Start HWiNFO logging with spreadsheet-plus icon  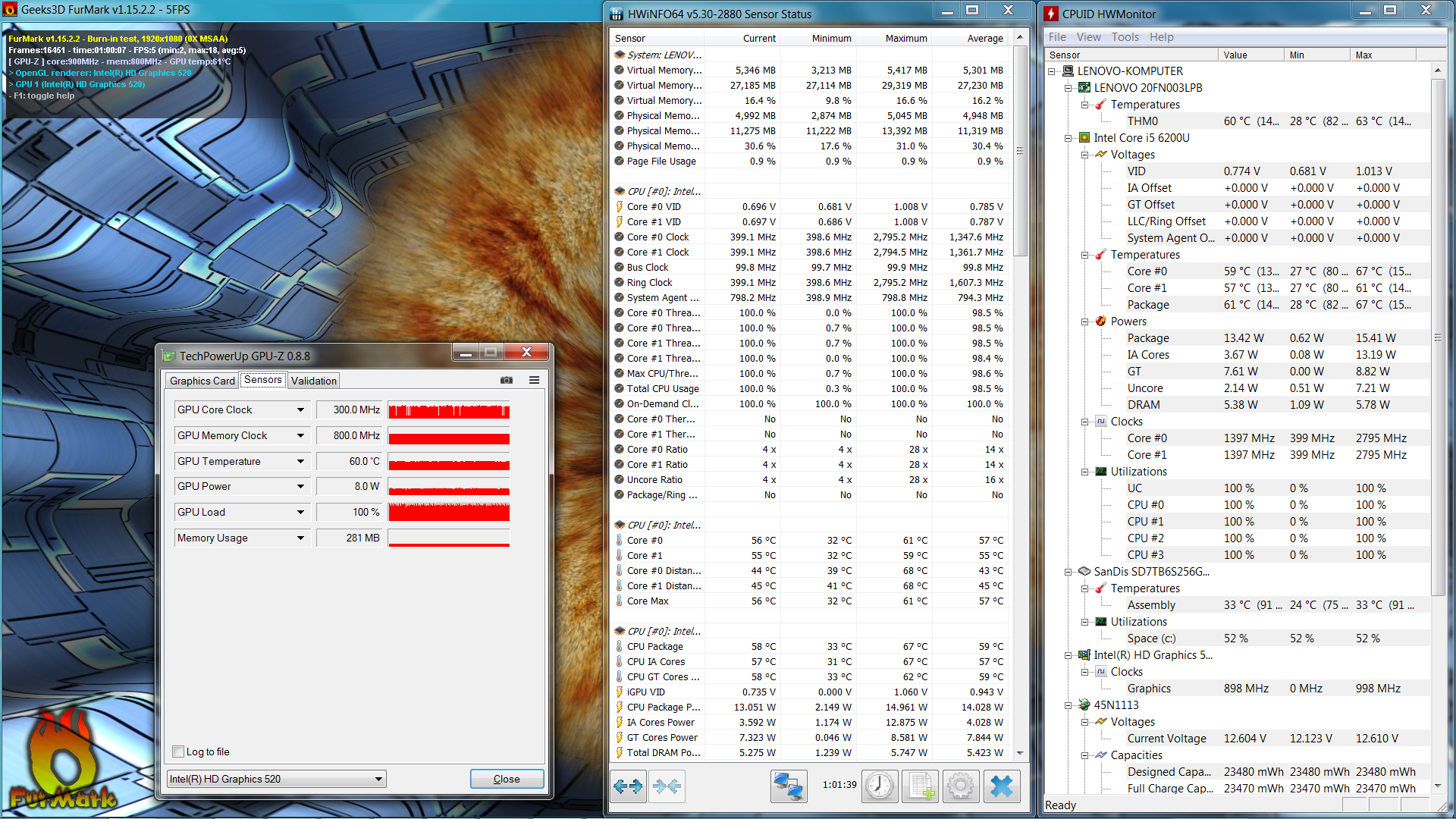point(921,786)
